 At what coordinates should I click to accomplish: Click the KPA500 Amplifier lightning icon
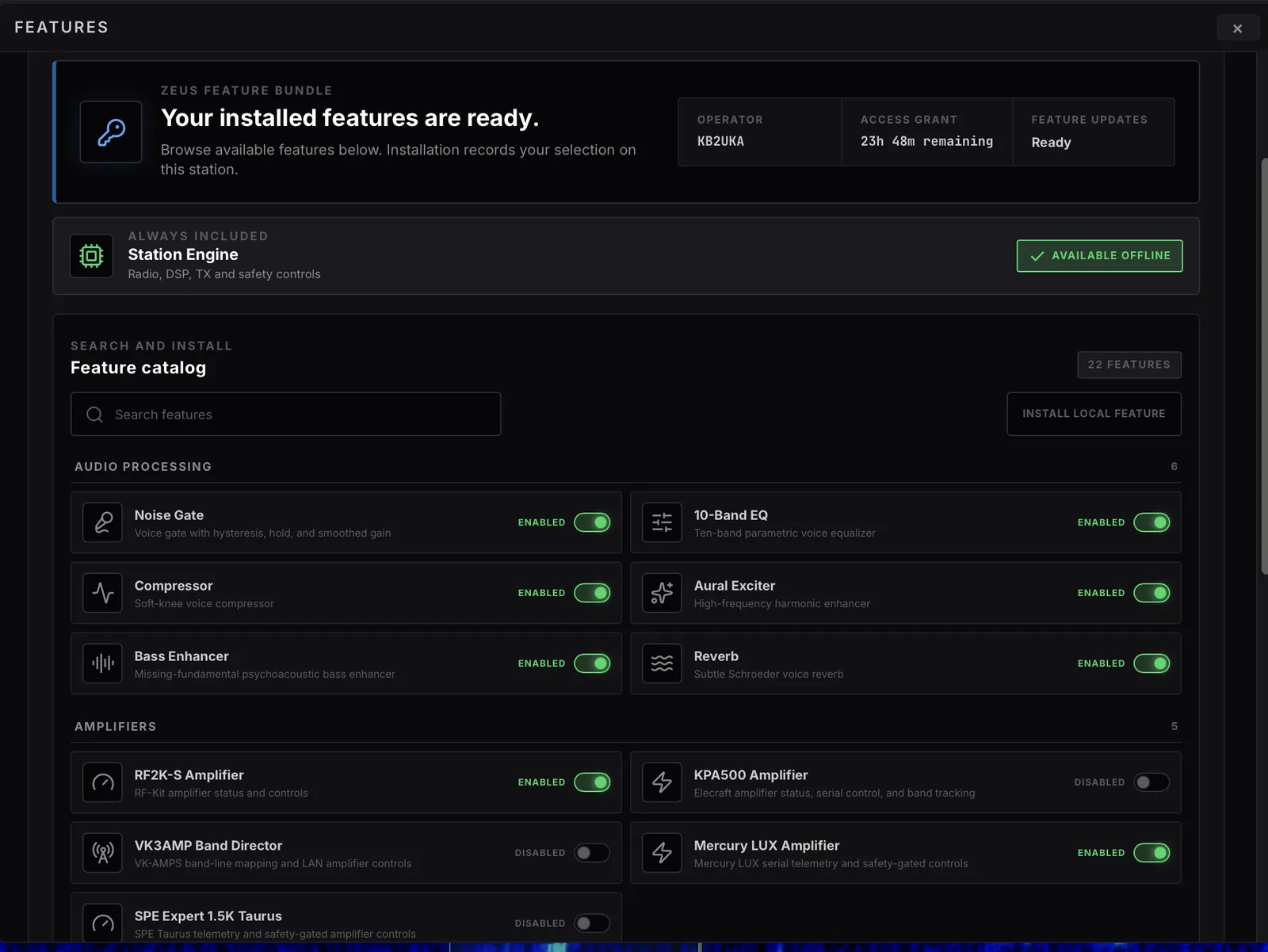coord(662,782)
